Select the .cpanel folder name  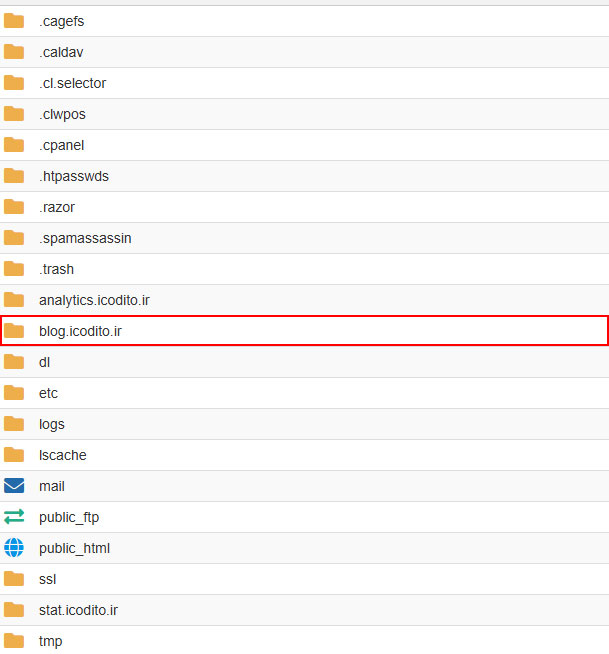[61, 145]
